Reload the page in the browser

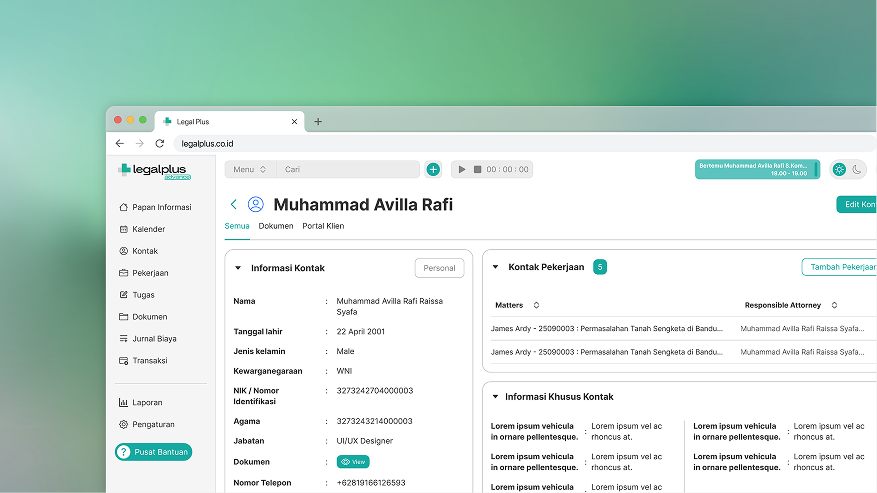[x=159, y=144]
